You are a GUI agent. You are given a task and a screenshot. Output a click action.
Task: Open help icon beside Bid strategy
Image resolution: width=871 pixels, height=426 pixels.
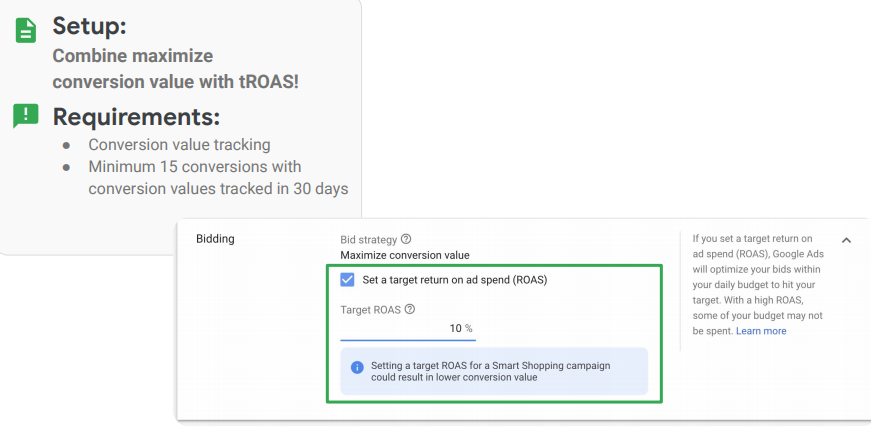click(x=406, y=240)
